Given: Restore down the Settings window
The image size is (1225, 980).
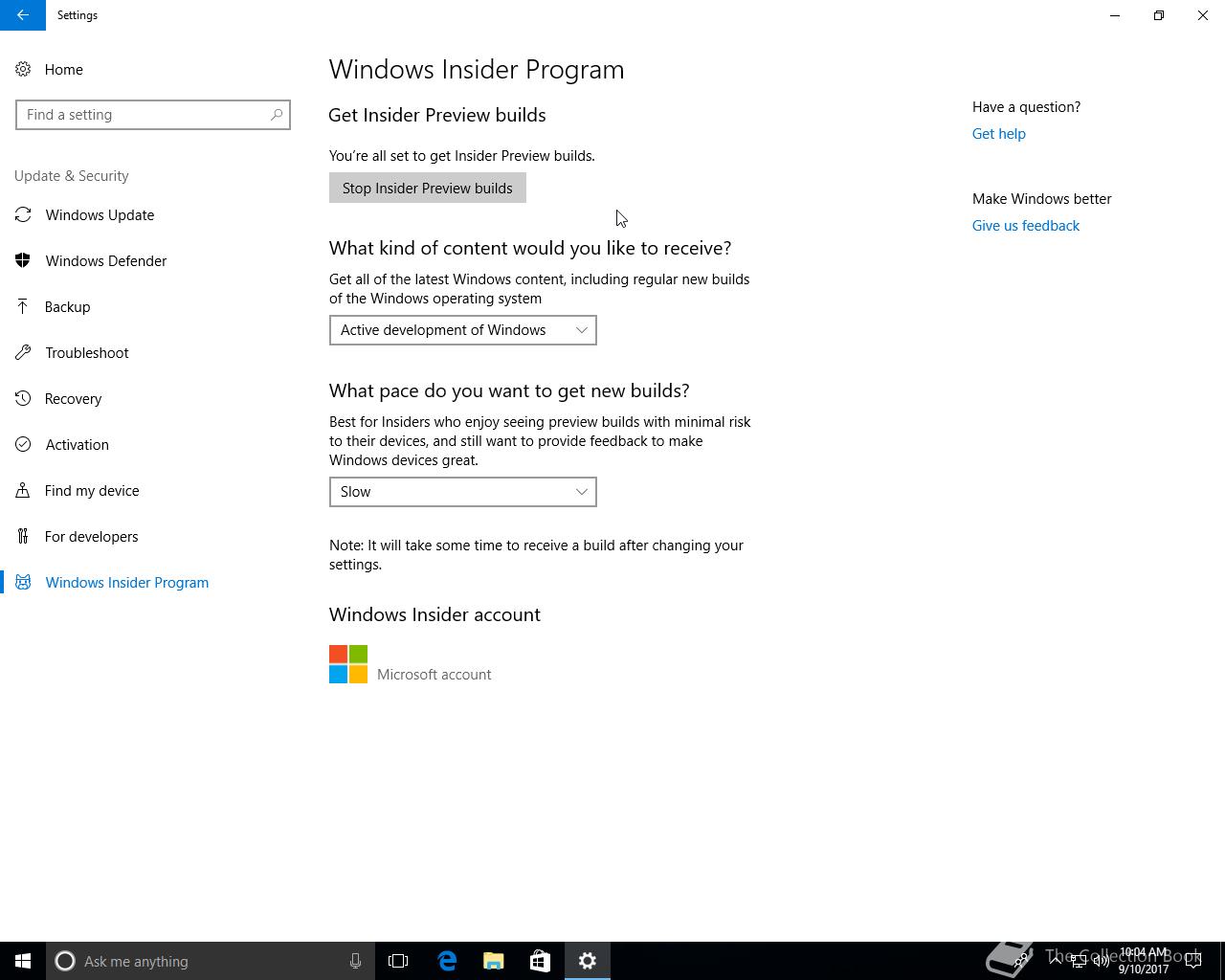Looking at the screenshot, I should click(1159, 15).
